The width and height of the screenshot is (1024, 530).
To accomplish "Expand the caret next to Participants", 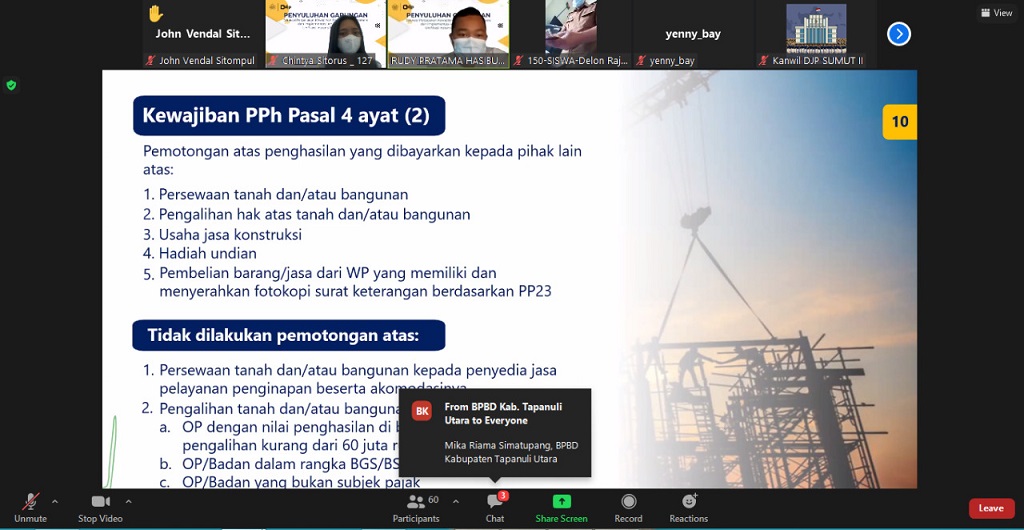I will [456, 501].
